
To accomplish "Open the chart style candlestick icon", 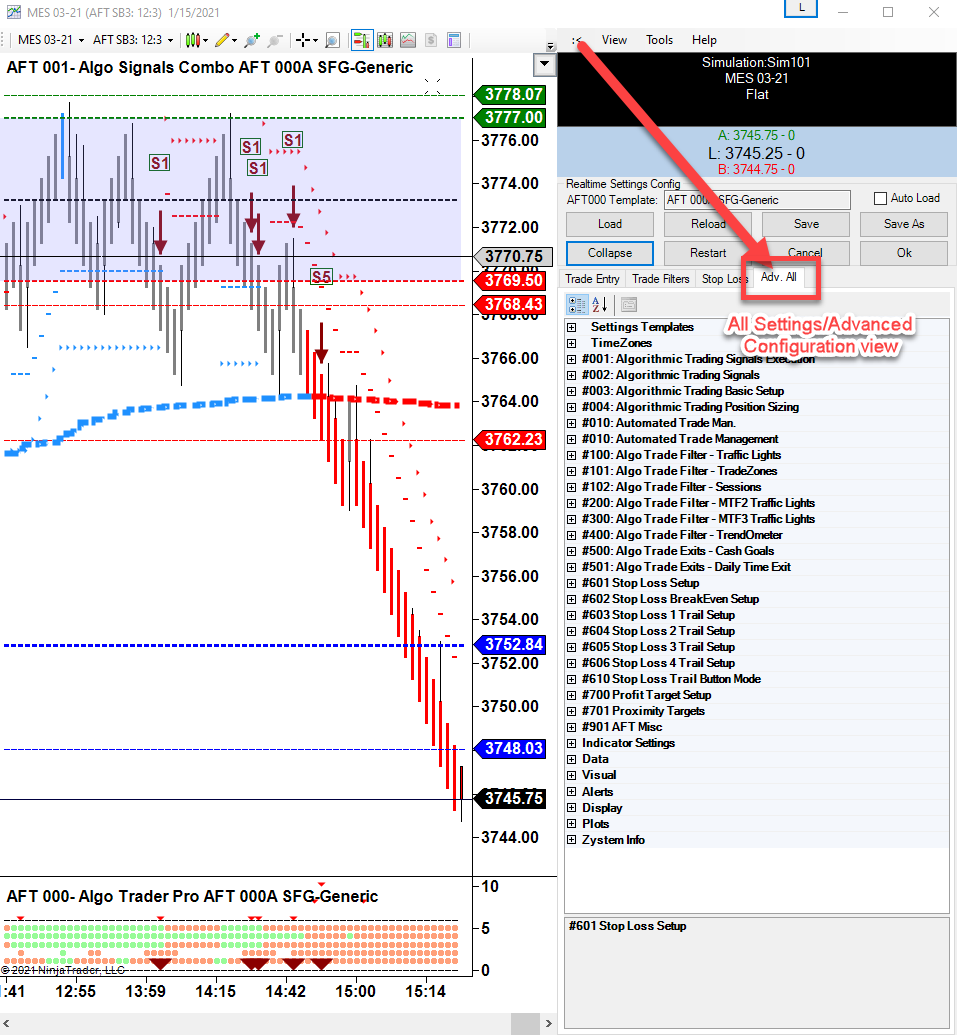I will coord(193,40).
